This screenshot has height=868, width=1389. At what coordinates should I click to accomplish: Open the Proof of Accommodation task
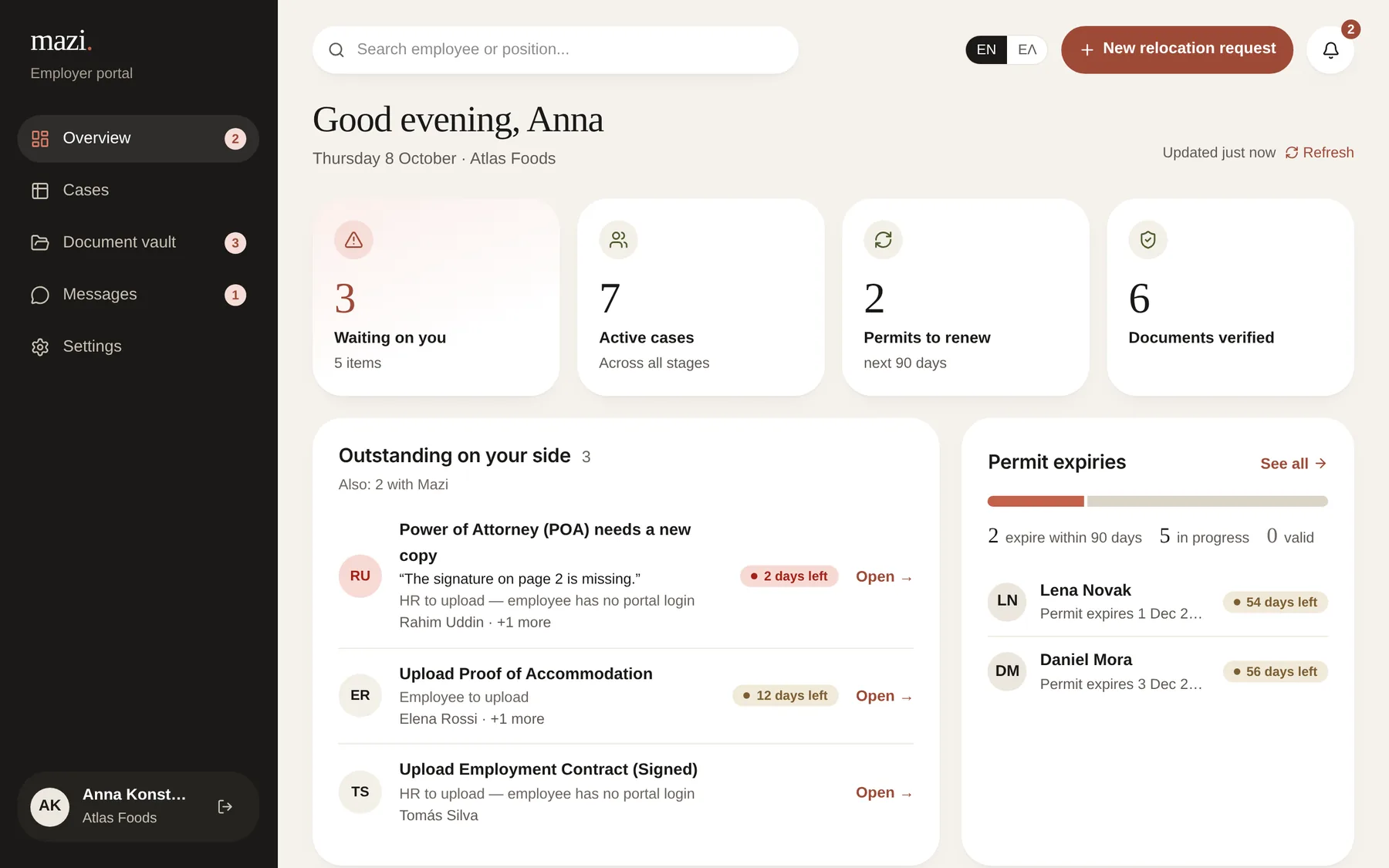pos(884,696)
